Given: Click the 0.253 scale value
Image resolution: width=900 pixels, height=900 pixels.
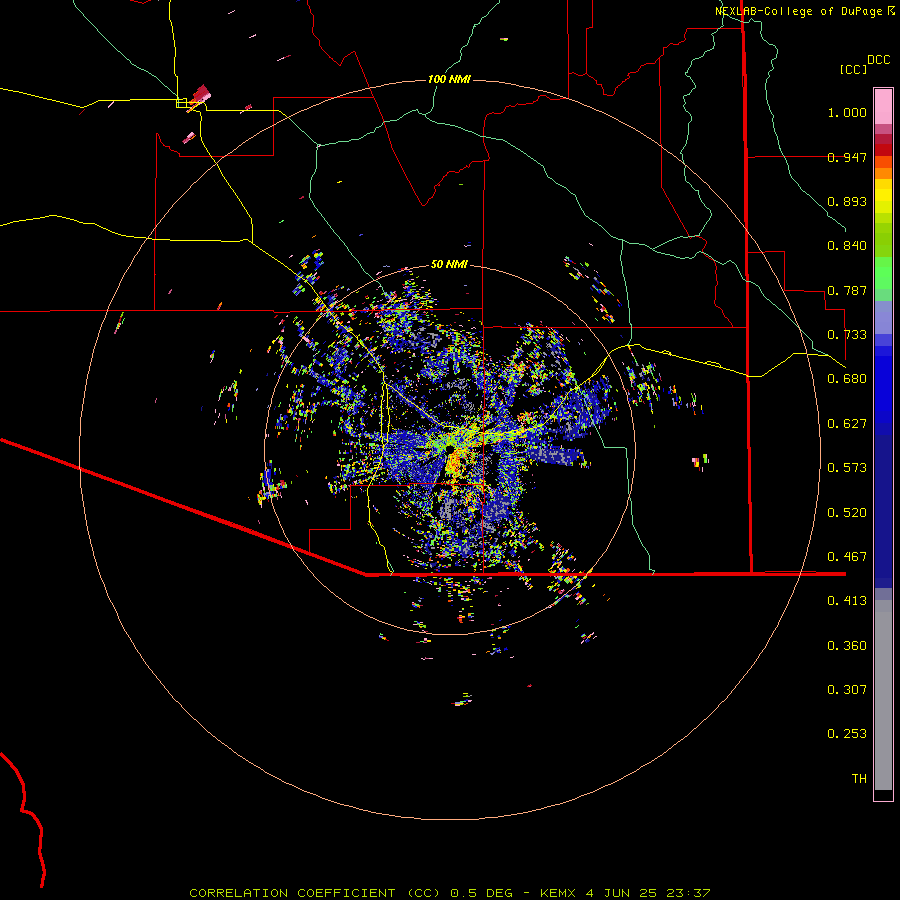Looking at the screenshot, I should click(x=847, y=734).
